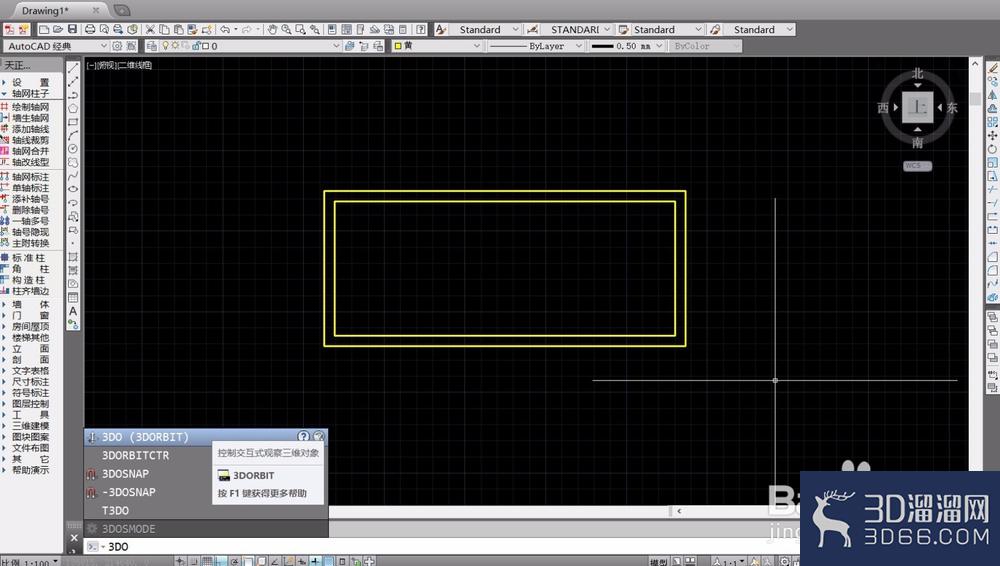Image resolution: width=1000 pixels, height=566 pixels.
Task: Open workspace settings gear icon
Action: (x=117, y=46)
